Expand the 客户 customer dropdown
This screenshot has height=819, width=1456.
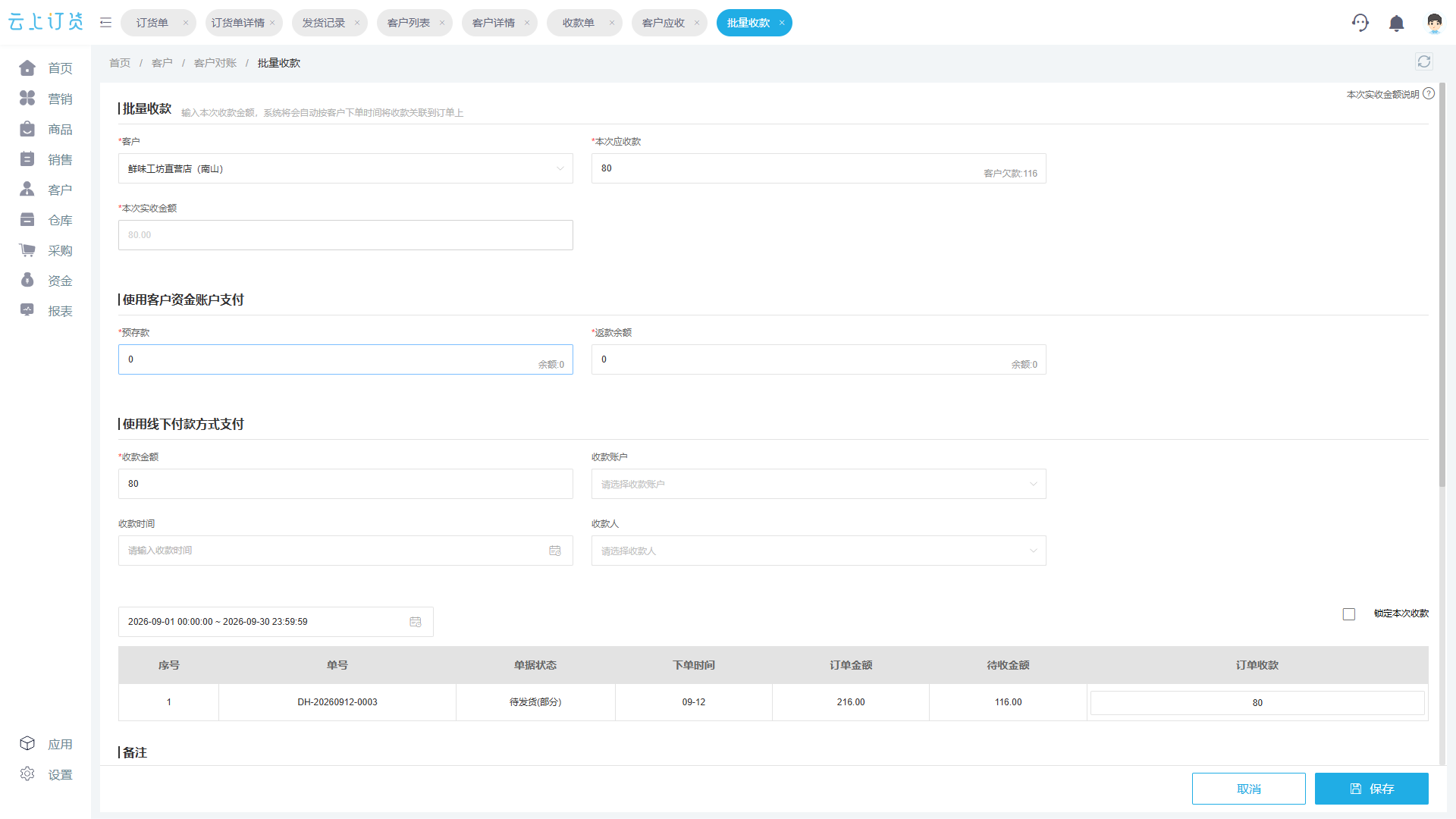click(346, 168)
